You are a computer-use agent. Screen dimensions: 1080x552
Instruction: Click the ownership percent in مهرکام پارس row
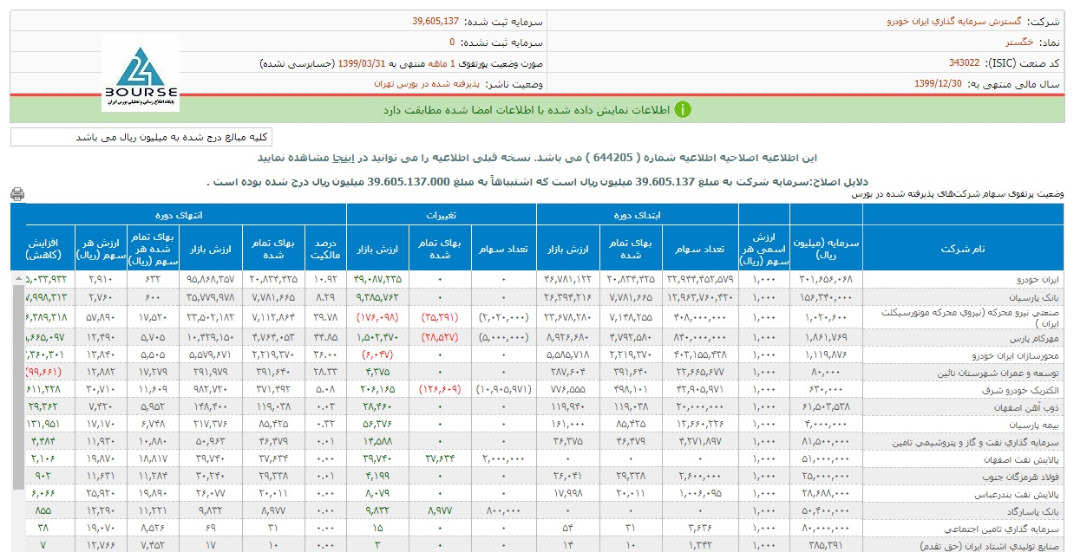pos(325,338)
